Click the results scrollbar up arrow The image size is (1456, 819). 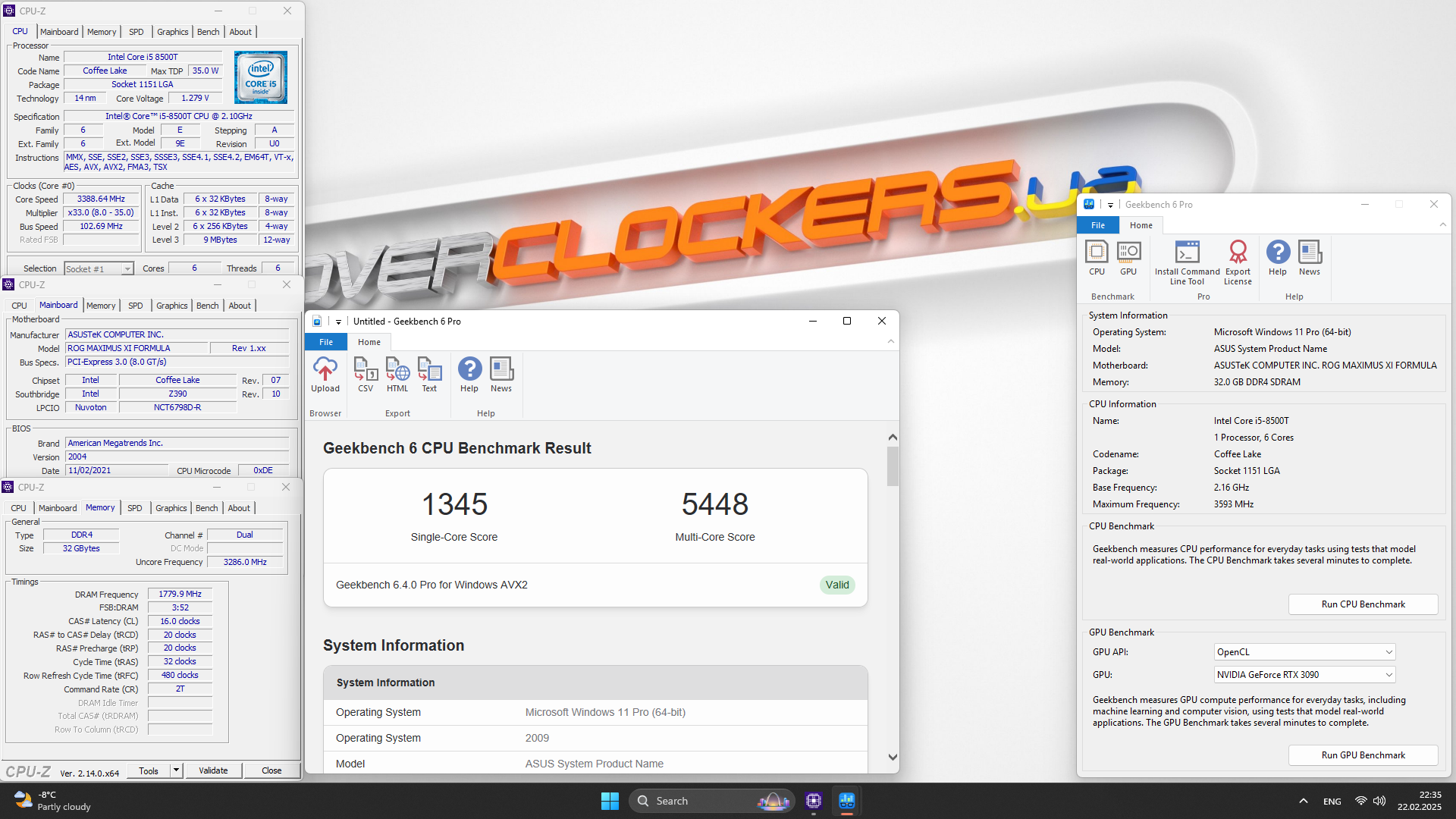pyautogui.click(x=893, y=438)
